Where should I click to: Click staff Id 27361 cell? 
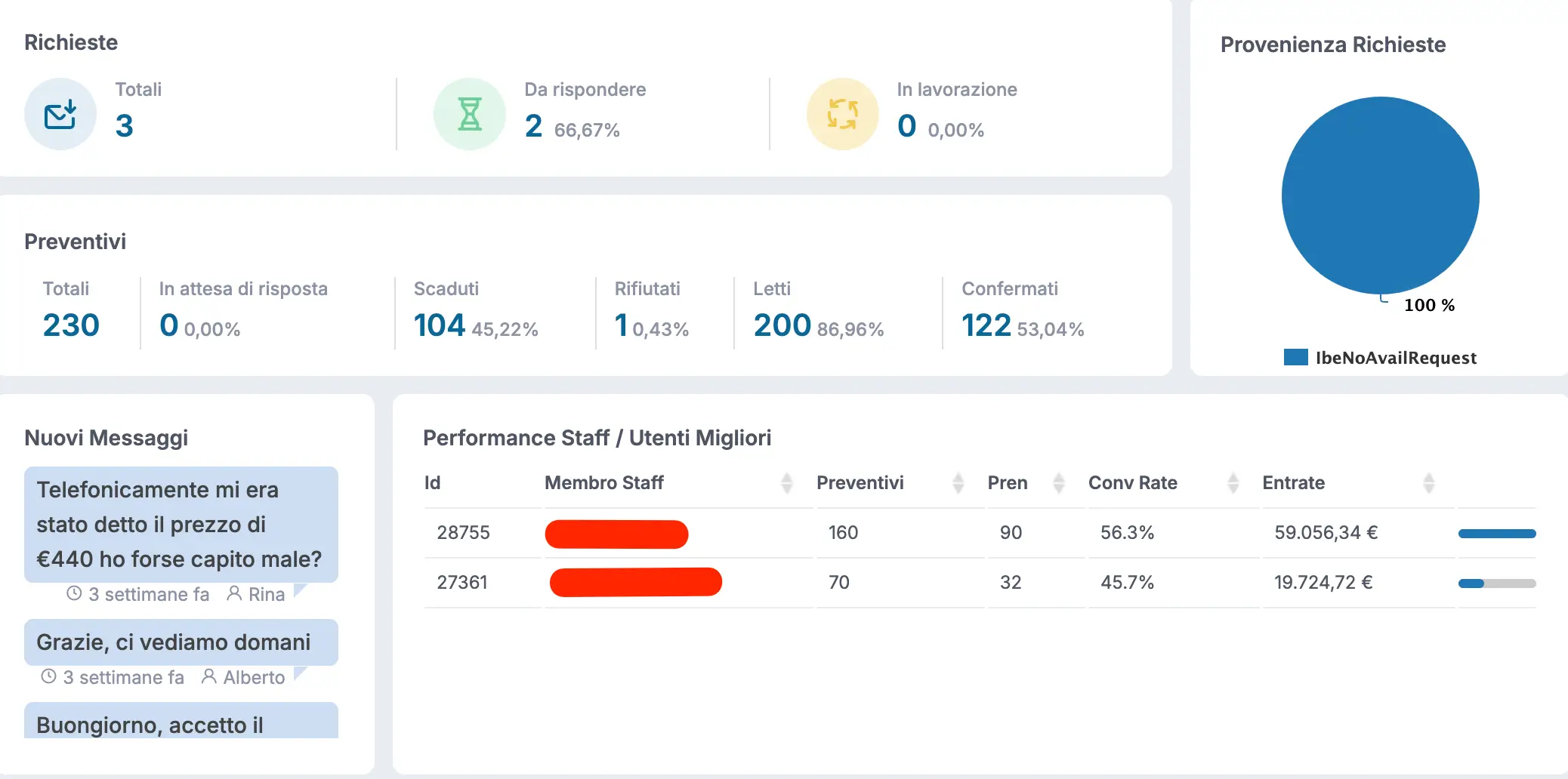[461, 583]
